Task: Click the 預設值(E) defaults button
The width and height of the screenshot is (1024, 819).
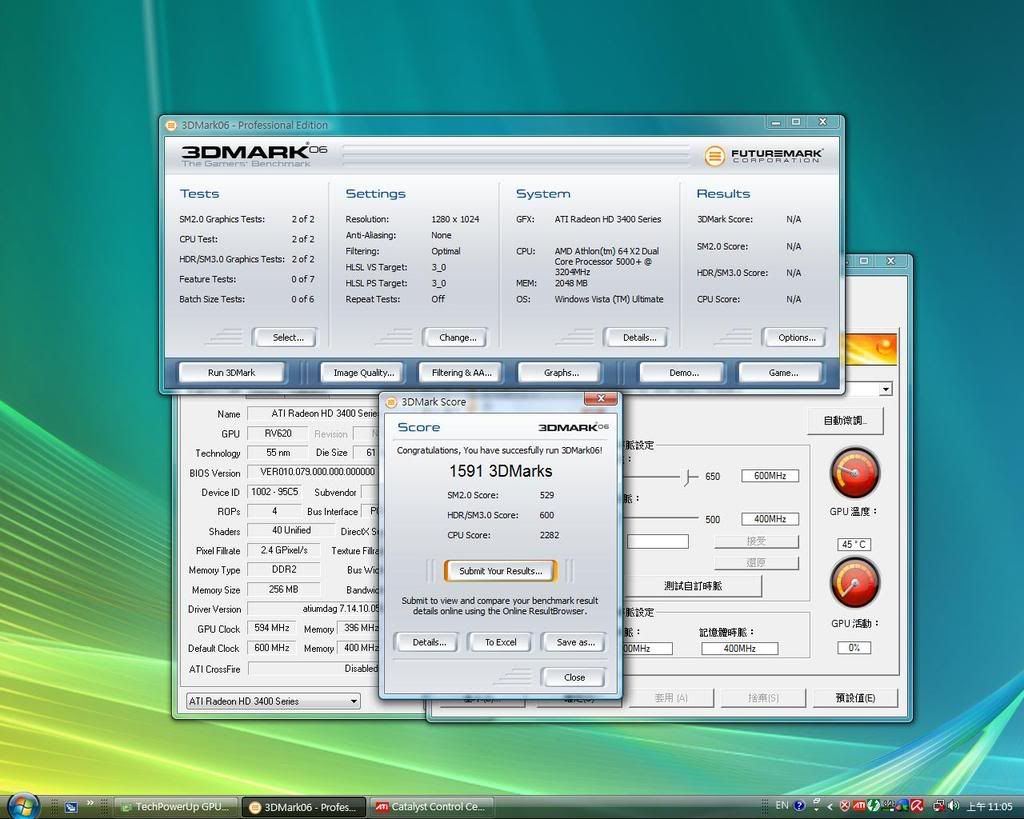Action: point(855,698)
